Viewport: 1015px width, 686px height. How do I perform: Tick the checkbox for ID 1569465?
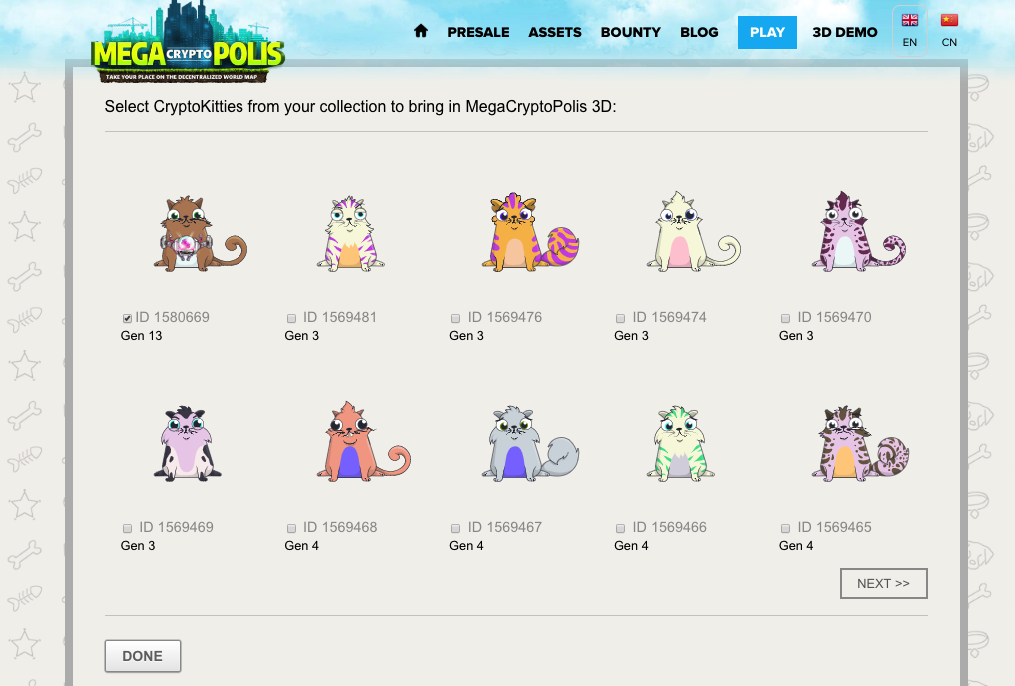point(785,529)
